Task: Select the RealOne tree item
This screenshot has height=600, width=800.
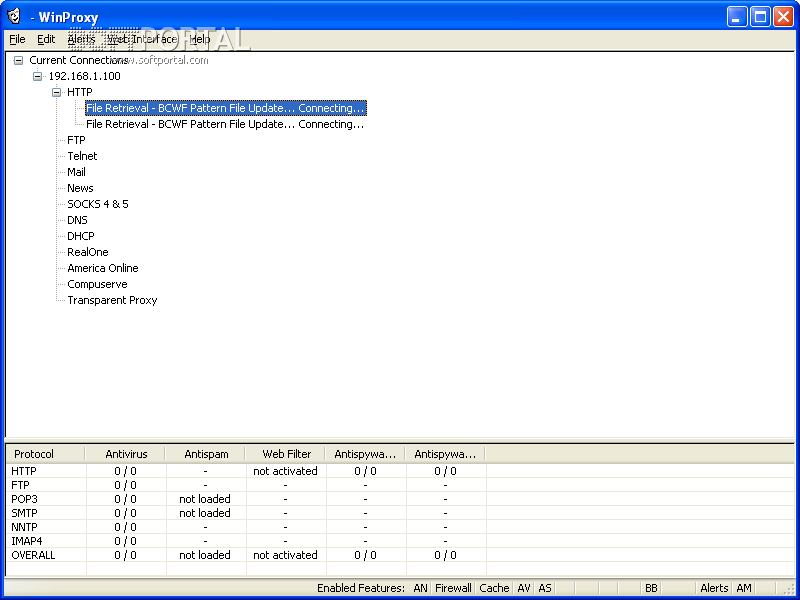Action: [x=88, y=252]
